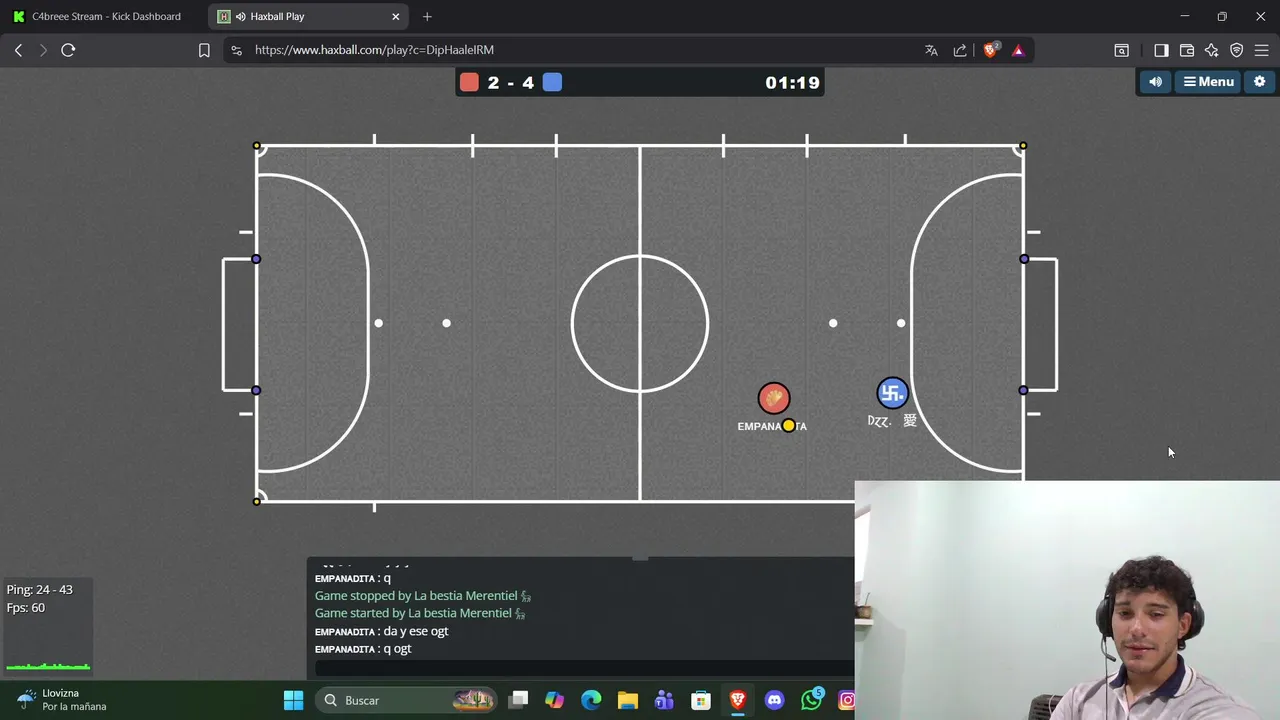The height and width of the screenshot is (720, 1280).
Task: Open Task View in taskbar
Action: point(518,700)
